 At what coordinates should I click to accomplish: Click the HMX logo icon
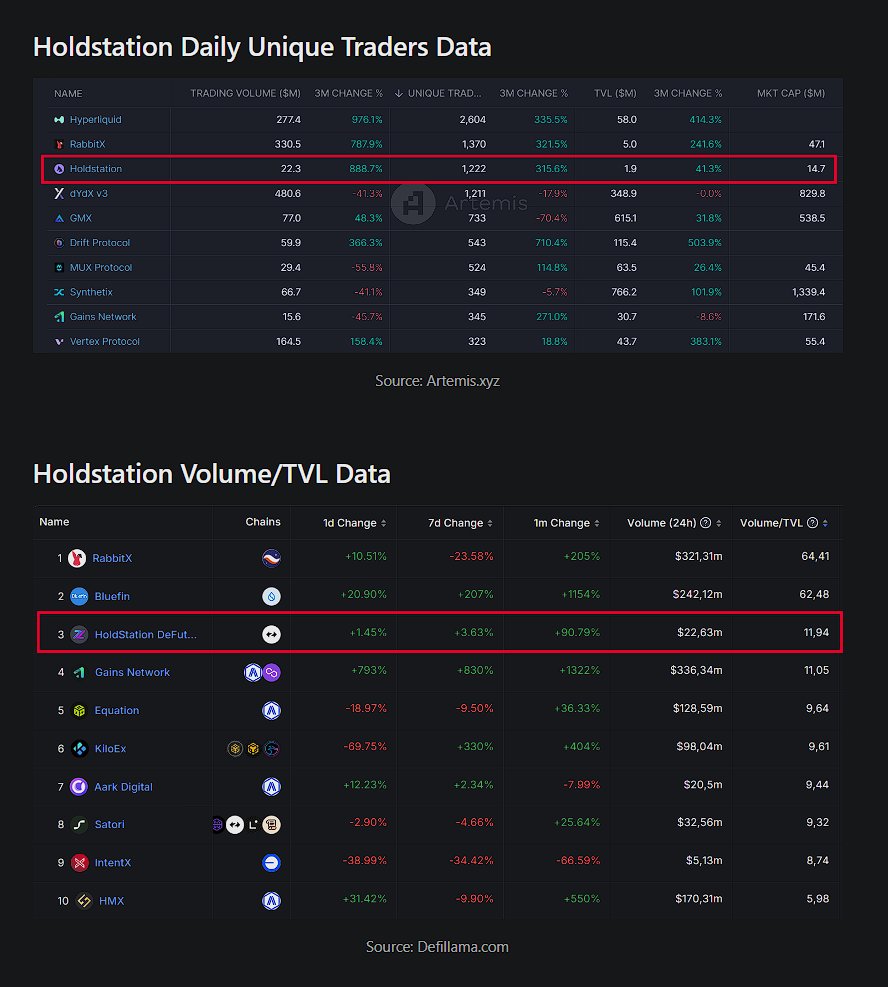click(84, 901)
